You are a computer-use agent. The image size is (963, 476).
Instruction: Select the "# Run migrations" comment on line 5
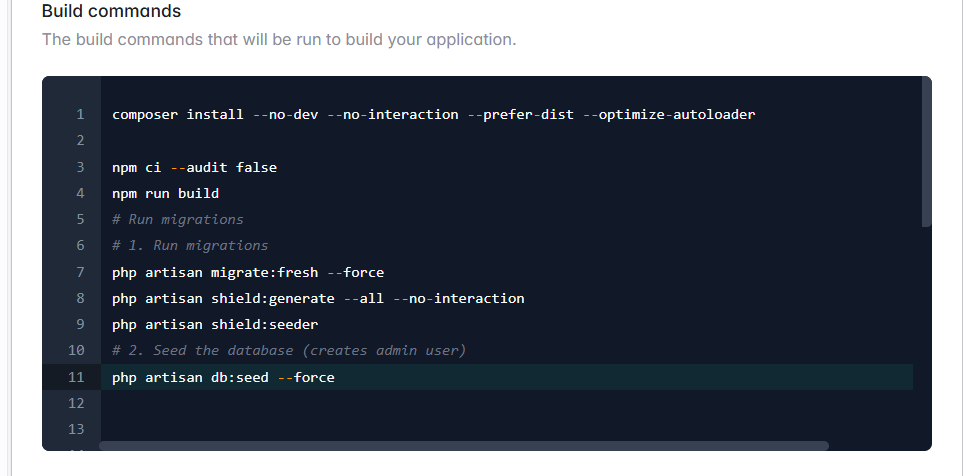pos(178,219)
